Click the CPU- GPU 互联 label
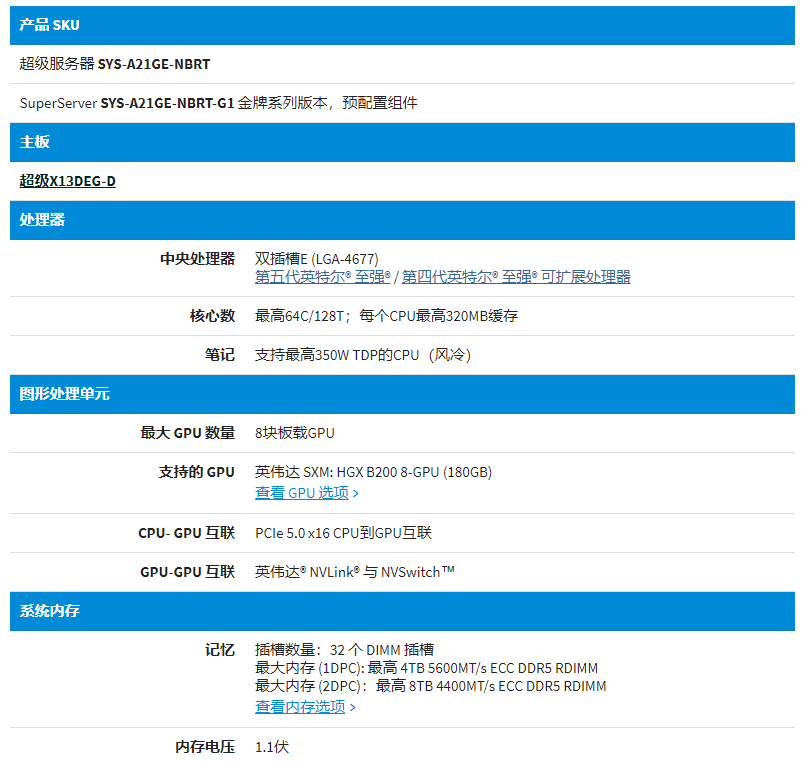 [187, 533]
